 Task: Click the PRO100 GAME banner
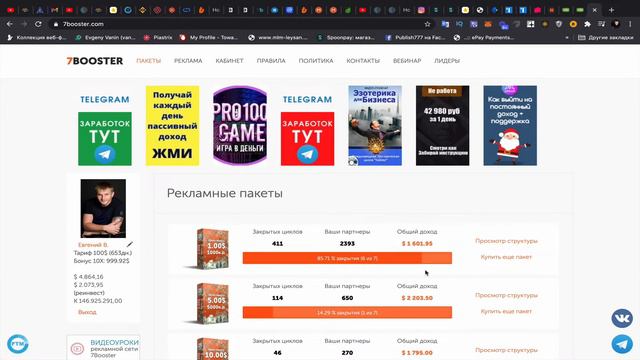[240, 126]
